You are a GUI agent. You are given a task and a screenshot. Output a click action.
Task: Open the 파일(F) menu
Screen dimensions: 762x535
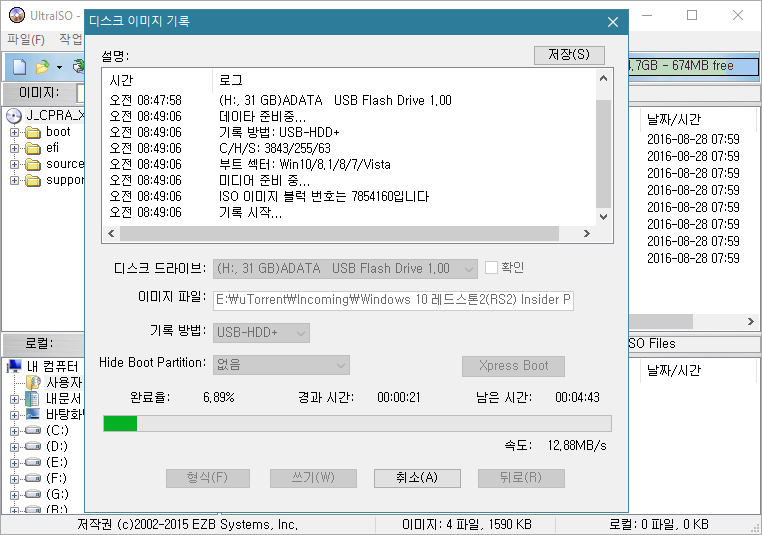[x=26, y=39]
